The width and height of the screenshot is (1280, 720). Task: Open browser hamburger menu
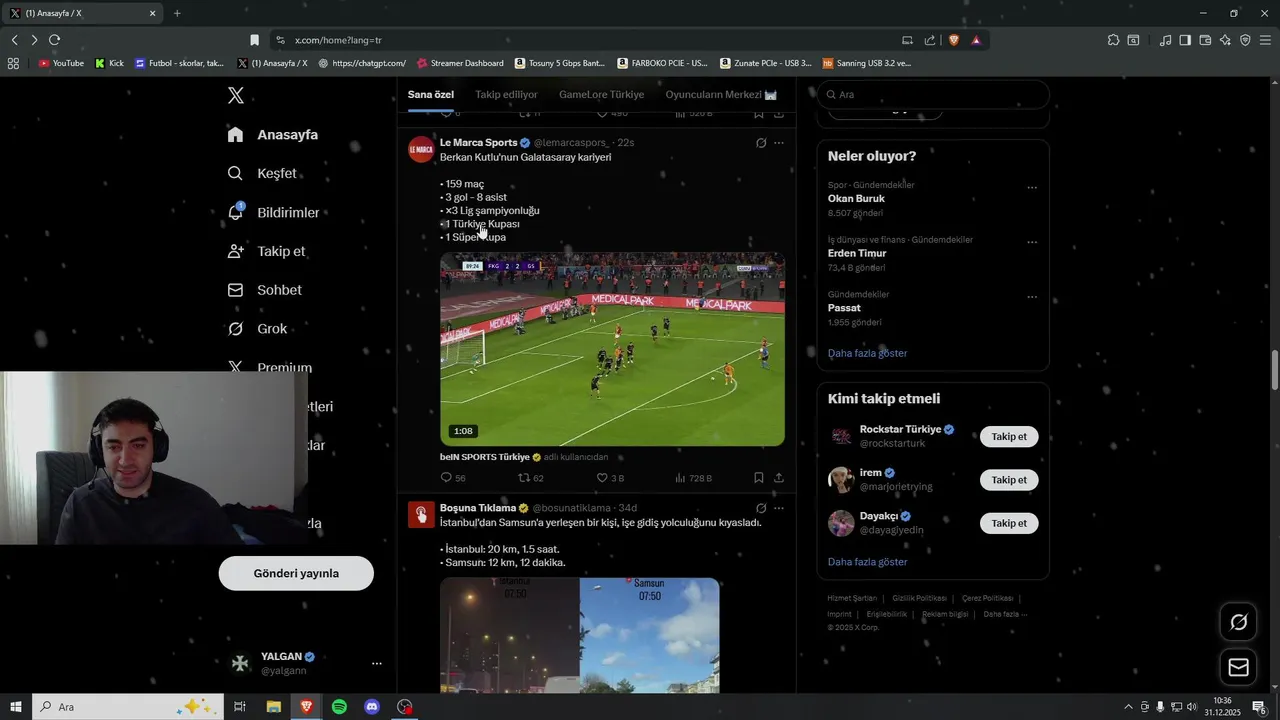(x=1266, y=40)
